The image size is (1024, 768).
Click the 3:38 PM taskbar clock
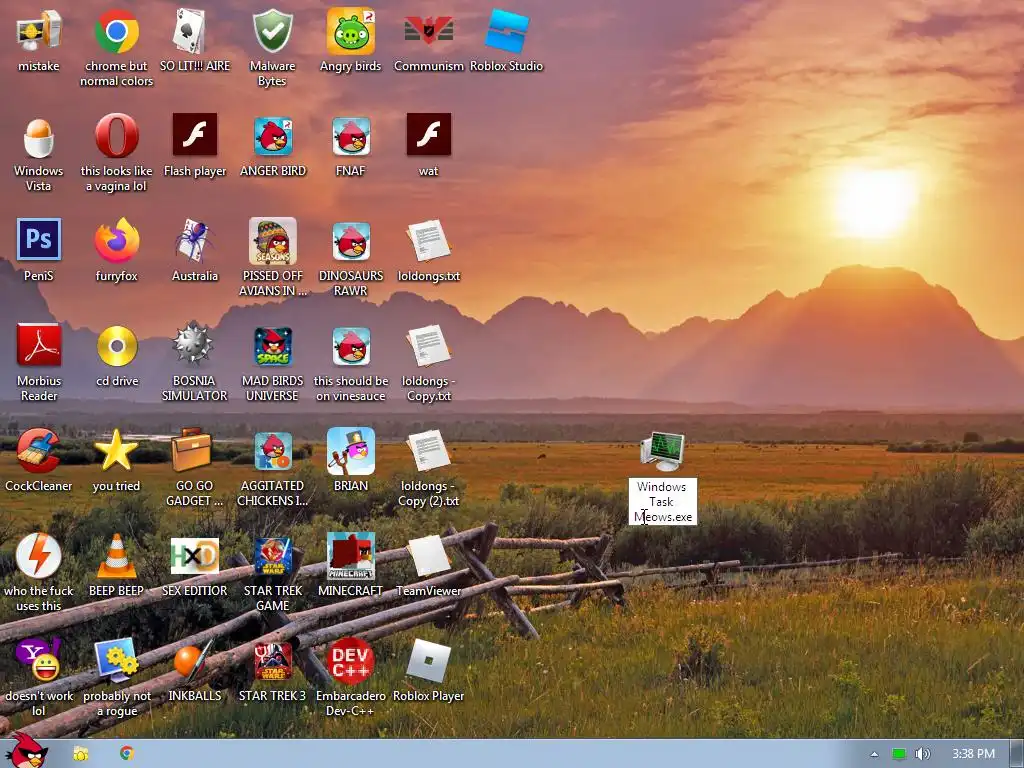coord(973,754)
